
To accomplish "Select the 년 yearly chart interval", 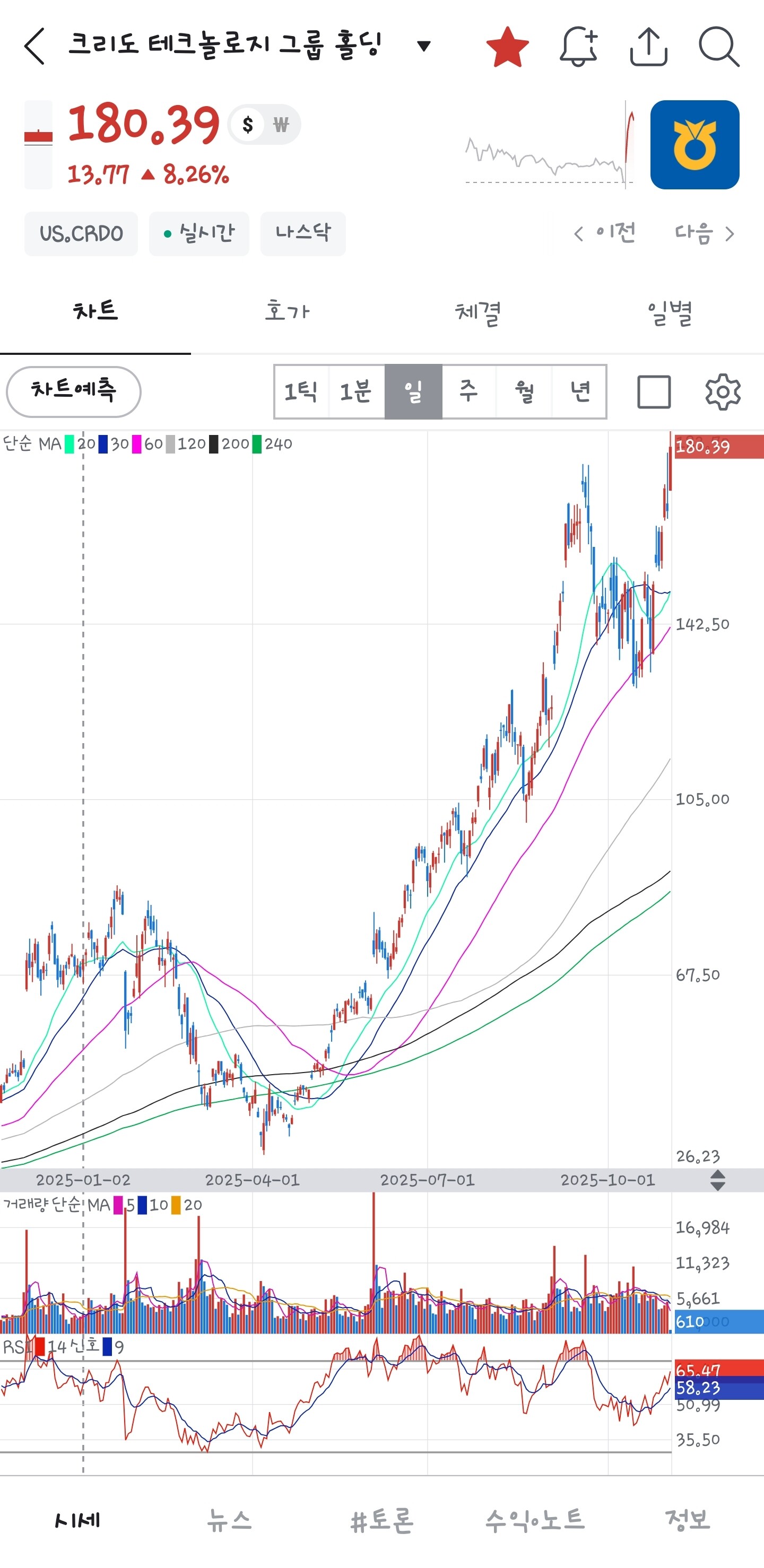I will (579, 392).
